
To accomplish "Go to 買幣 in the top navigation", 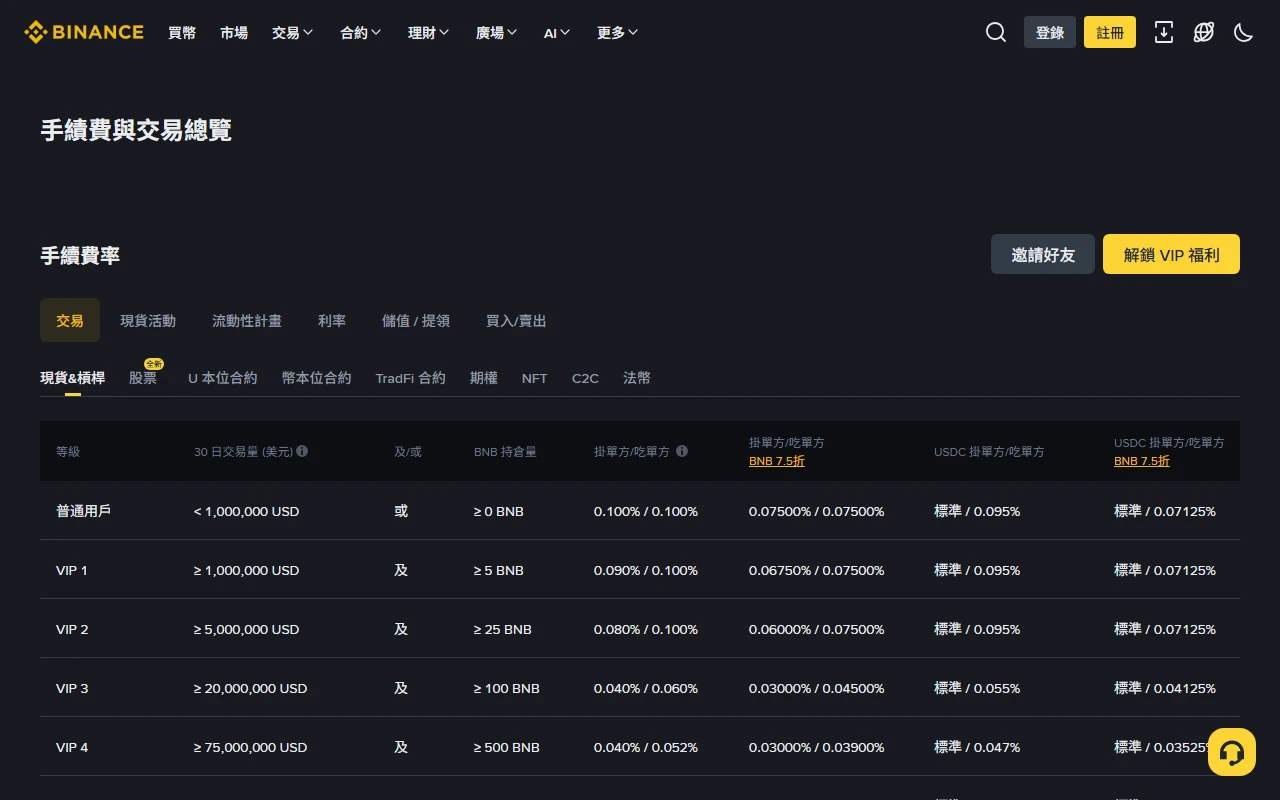I will coord(182,33).
